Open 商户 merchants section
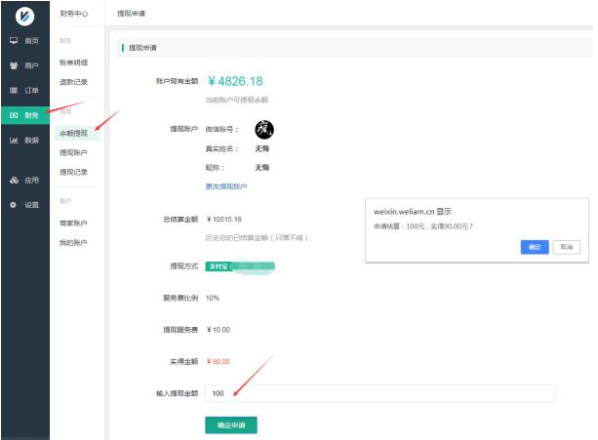 25,66
